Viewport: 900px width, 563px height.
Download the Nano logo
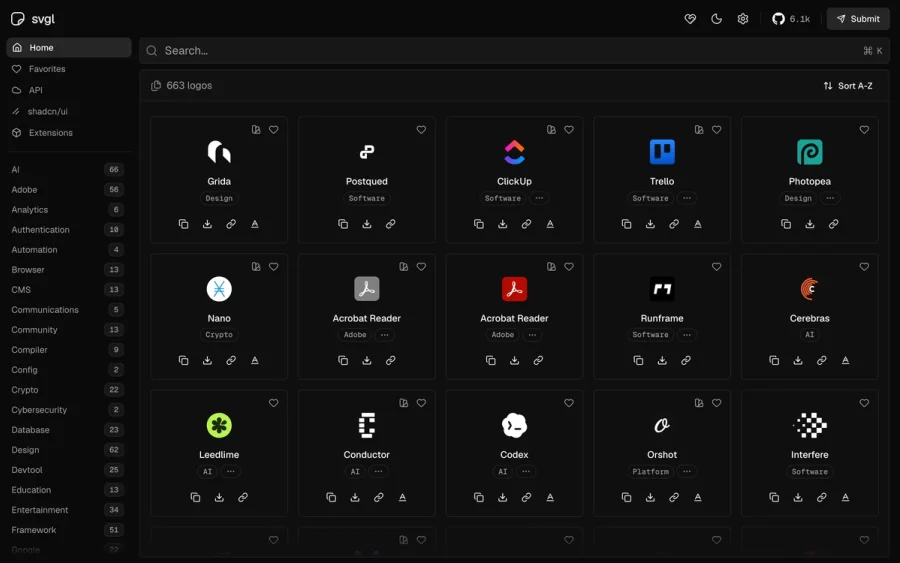click(x=207, y=360)
